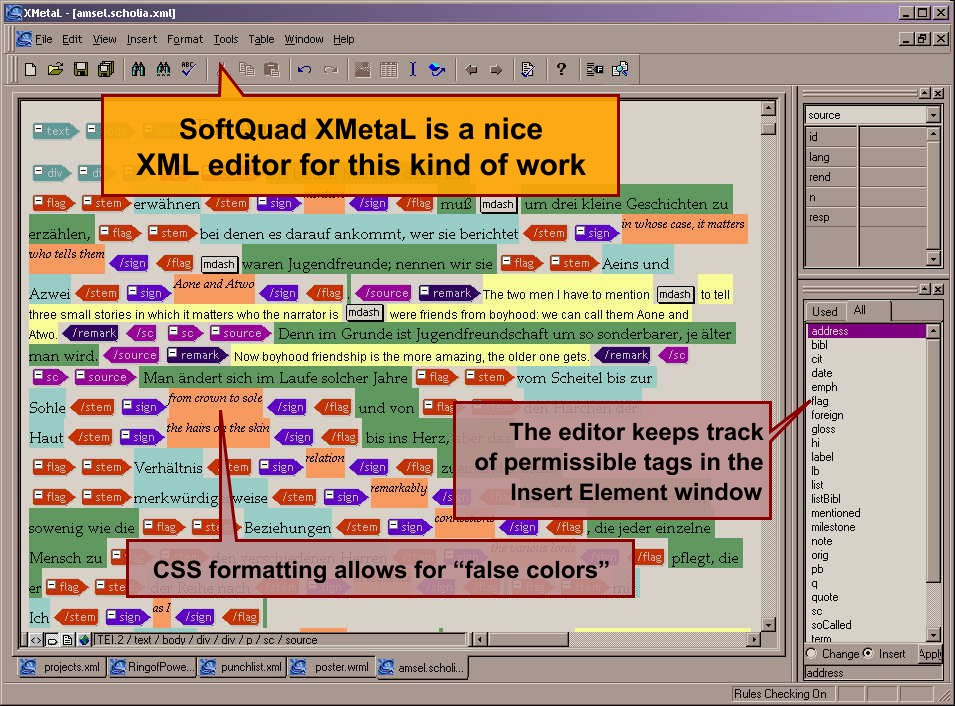
Task: Collapse the remark tag before "The two men"
Action: coord(425,292)
